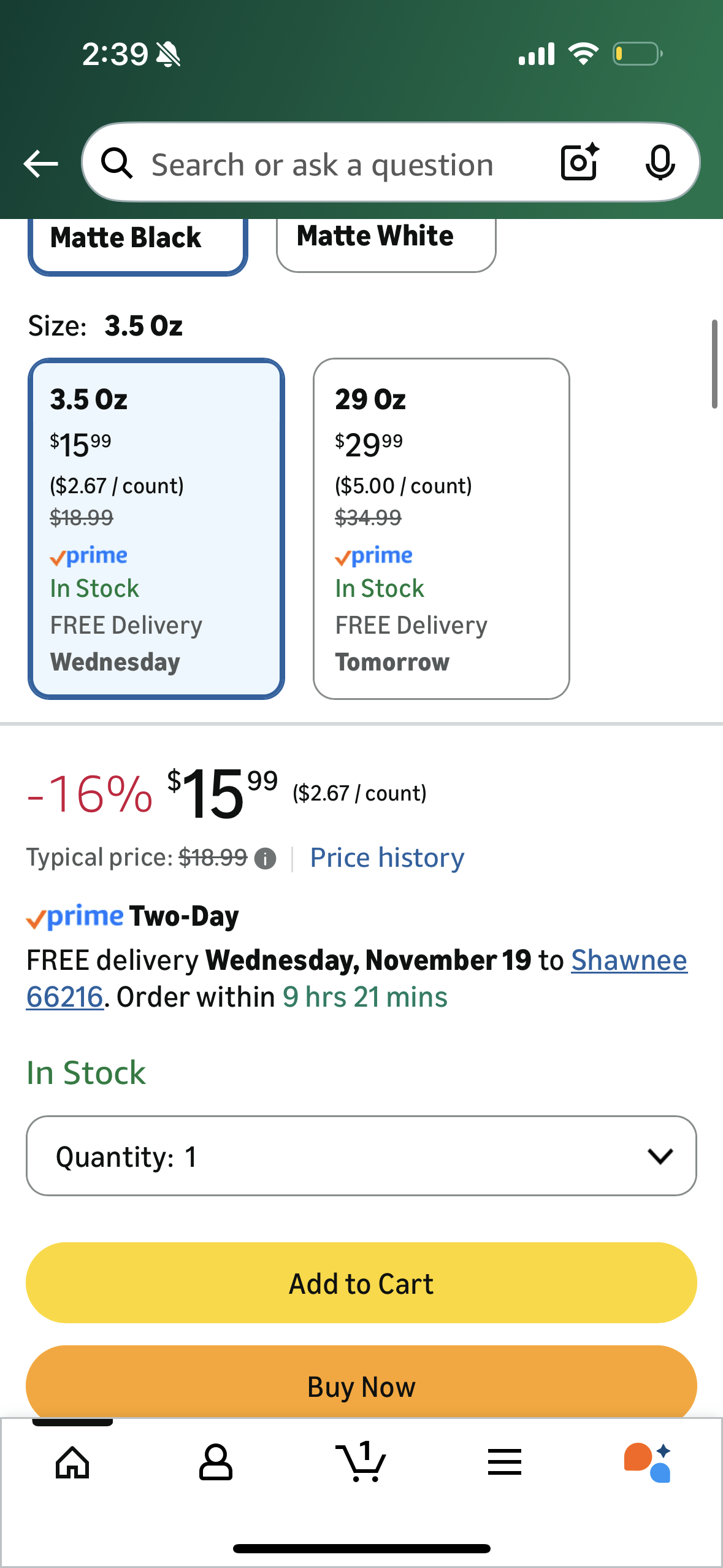Open the shopping cart icon

361,1462
